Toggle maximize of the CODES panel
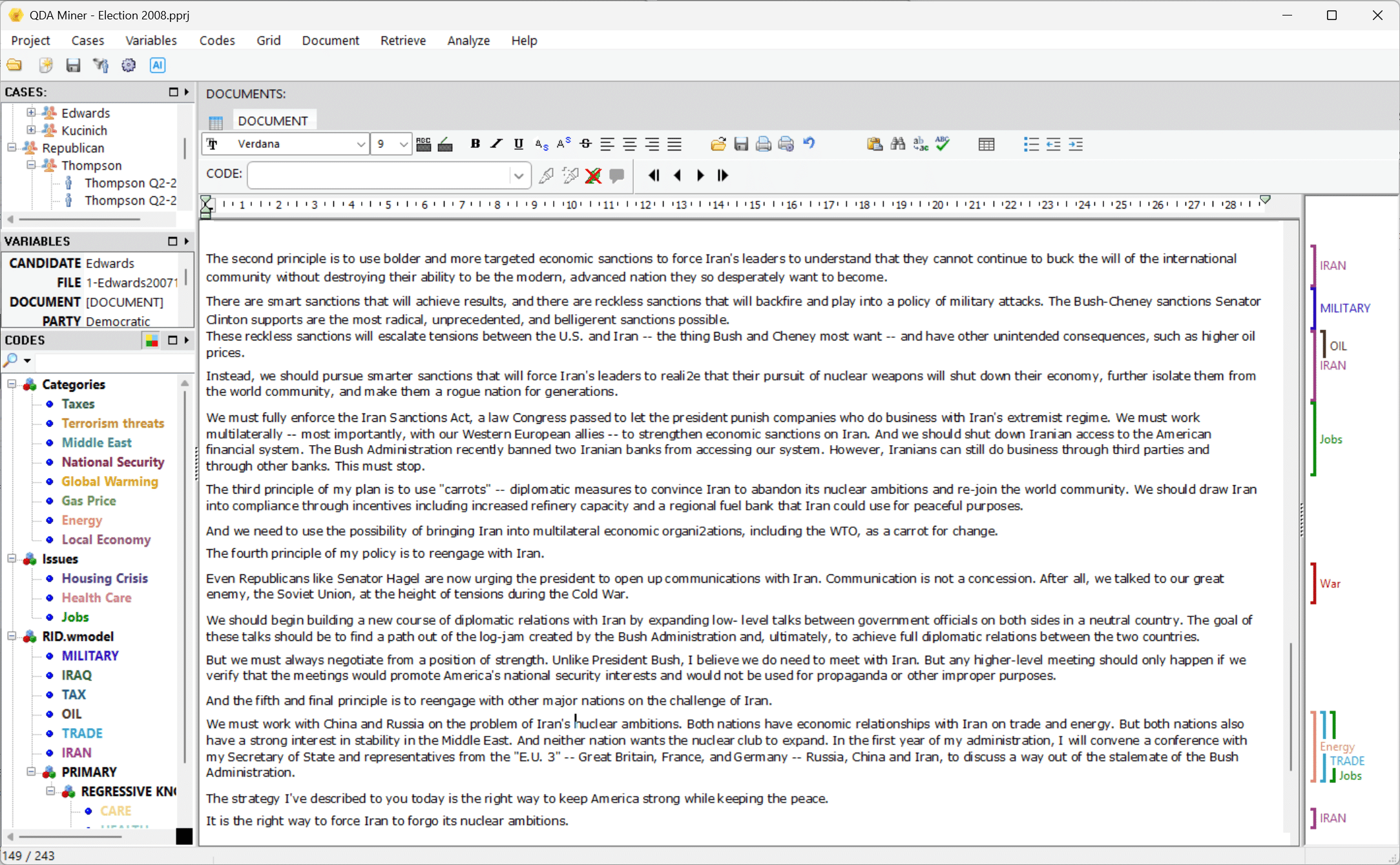The height and width of the screenshot is (865, 1400). click(172, 340)
